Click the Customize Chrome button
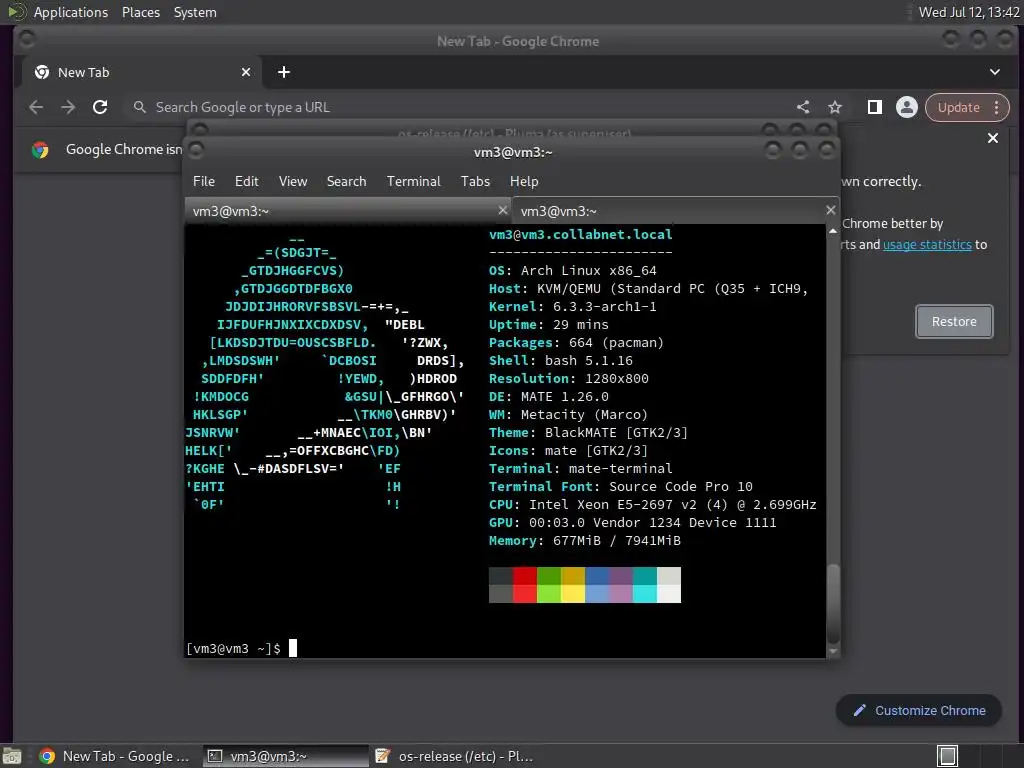The image size is (1024, 768). (919, 711)
